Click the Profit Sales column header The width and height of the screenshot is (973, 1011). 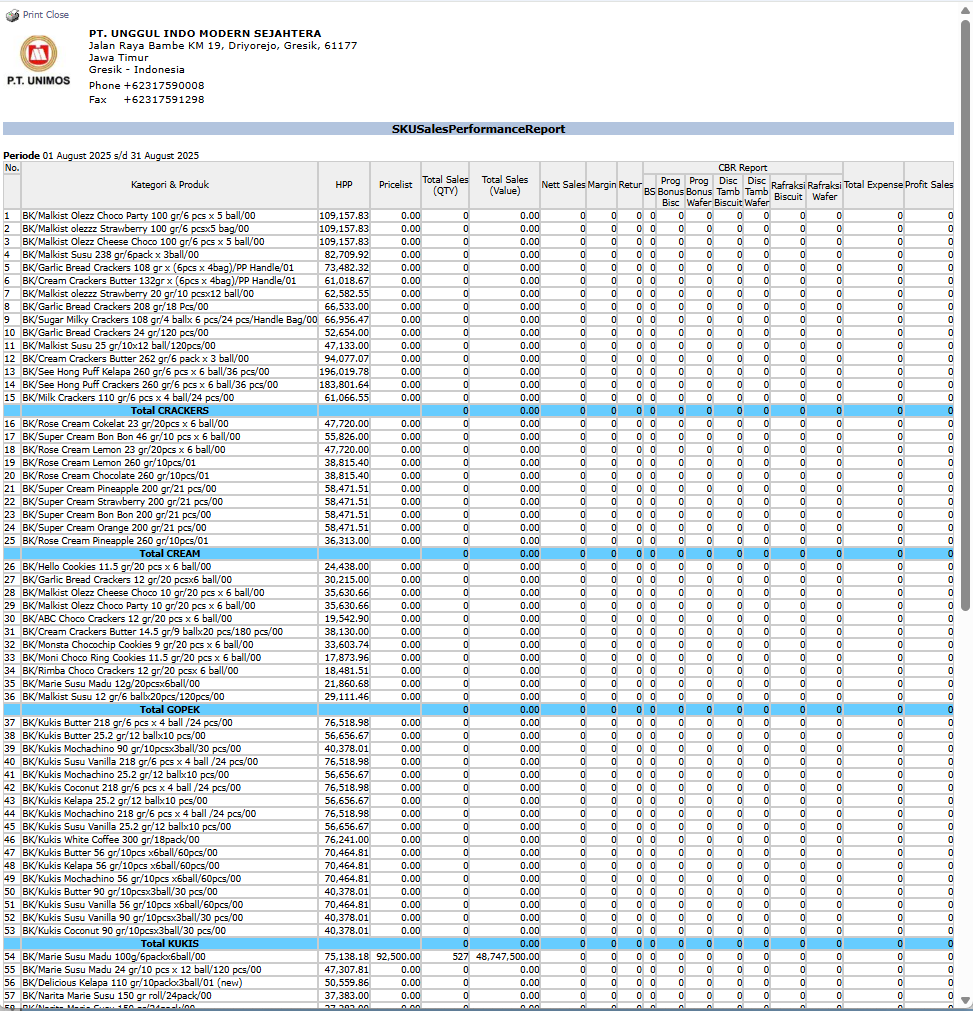click(x=929, y=185)
